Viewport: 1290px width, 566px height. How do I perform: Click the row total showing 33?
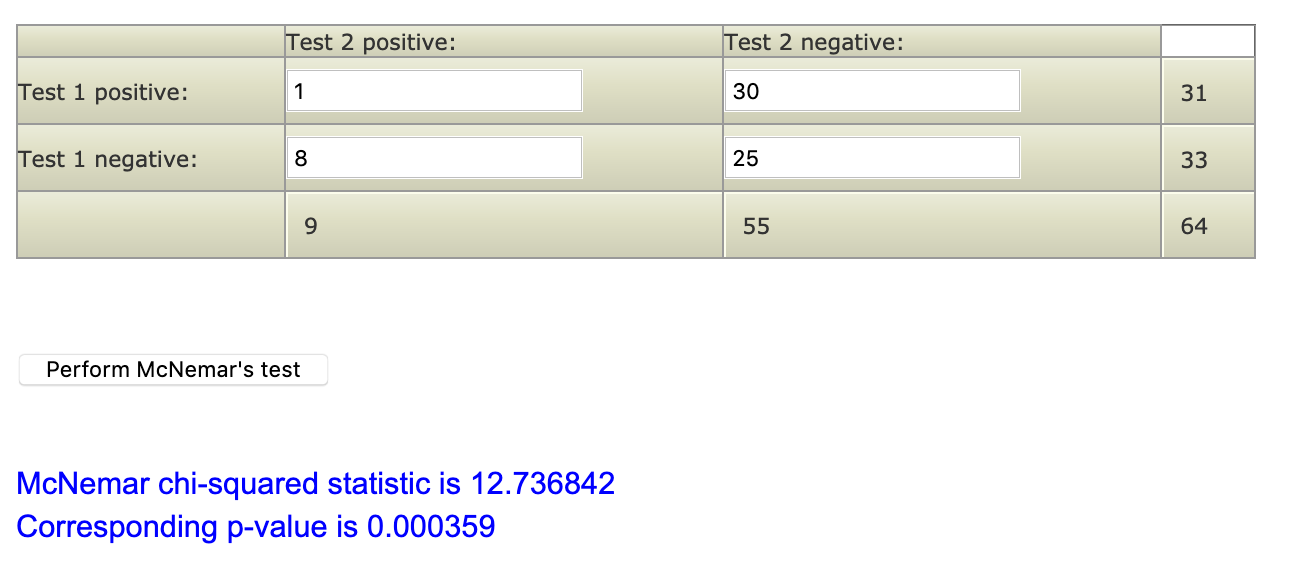[x=1194, y=160]
